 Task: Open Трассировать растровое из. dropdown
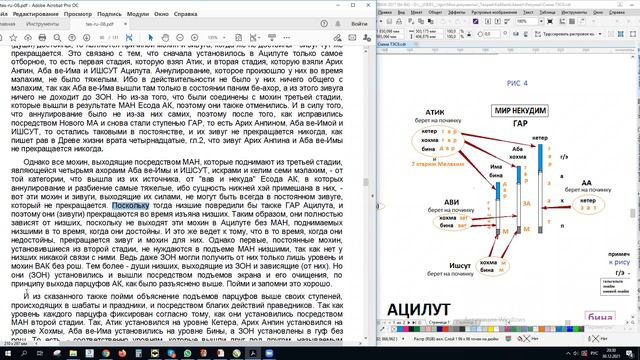(600, 34)
